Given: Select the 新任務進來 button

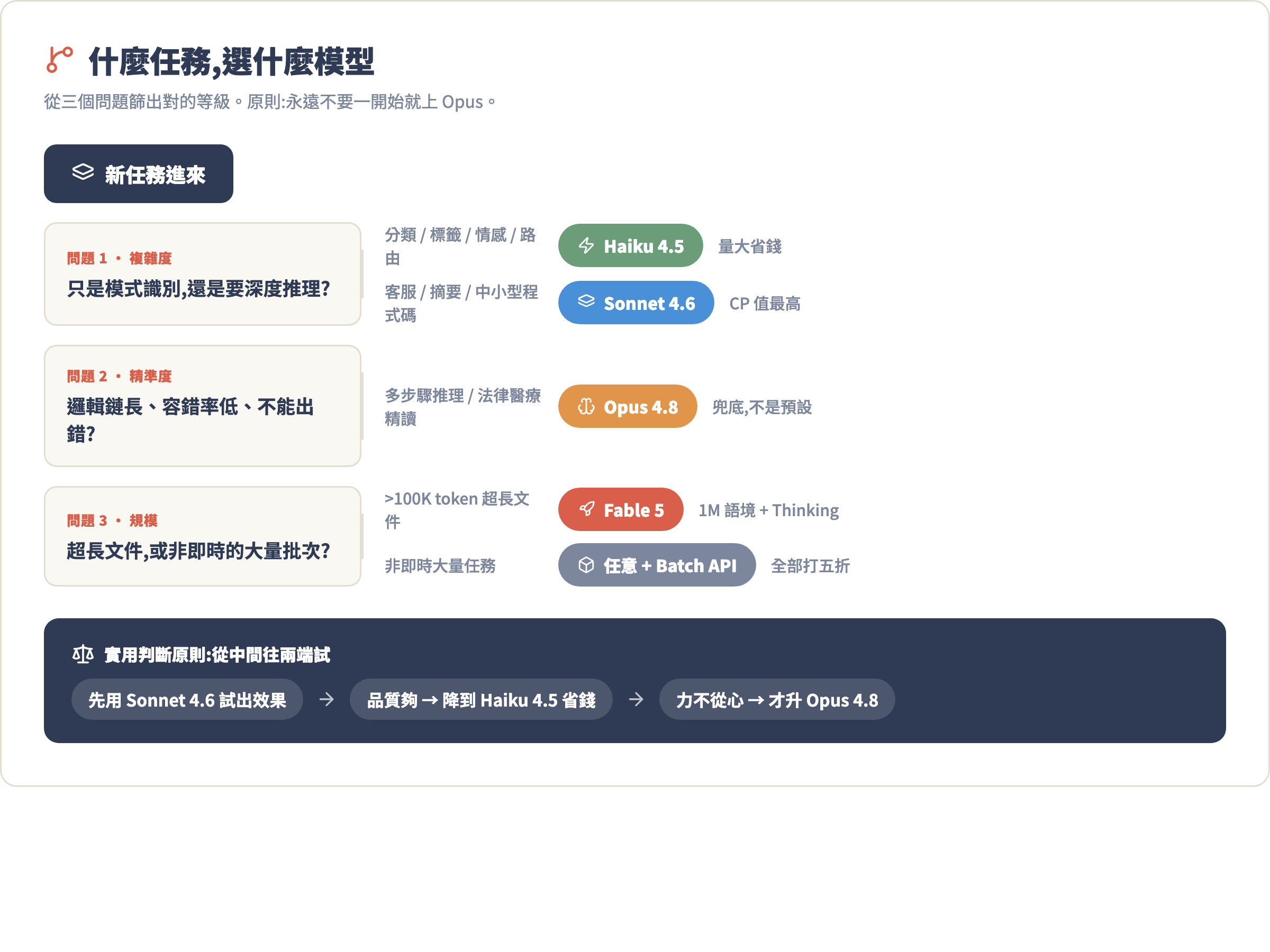Looking at the screenshot, I should [x=138, y=173].
